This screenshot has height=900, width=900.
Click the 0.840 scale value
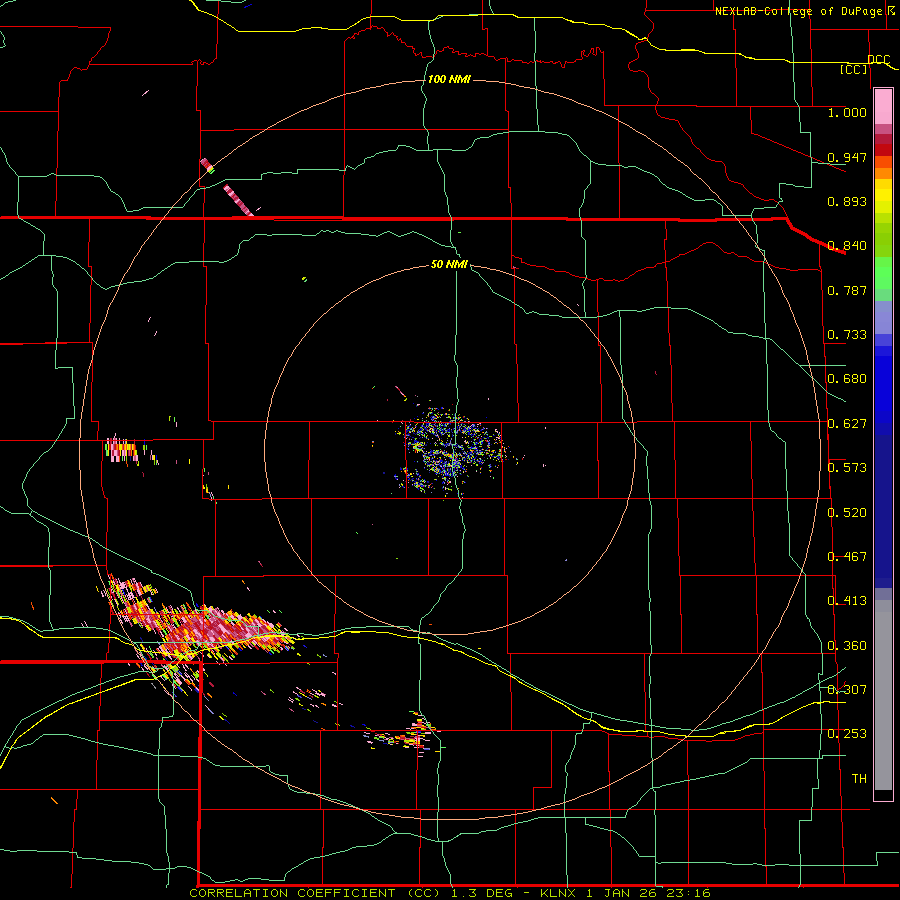coord(847,246)
